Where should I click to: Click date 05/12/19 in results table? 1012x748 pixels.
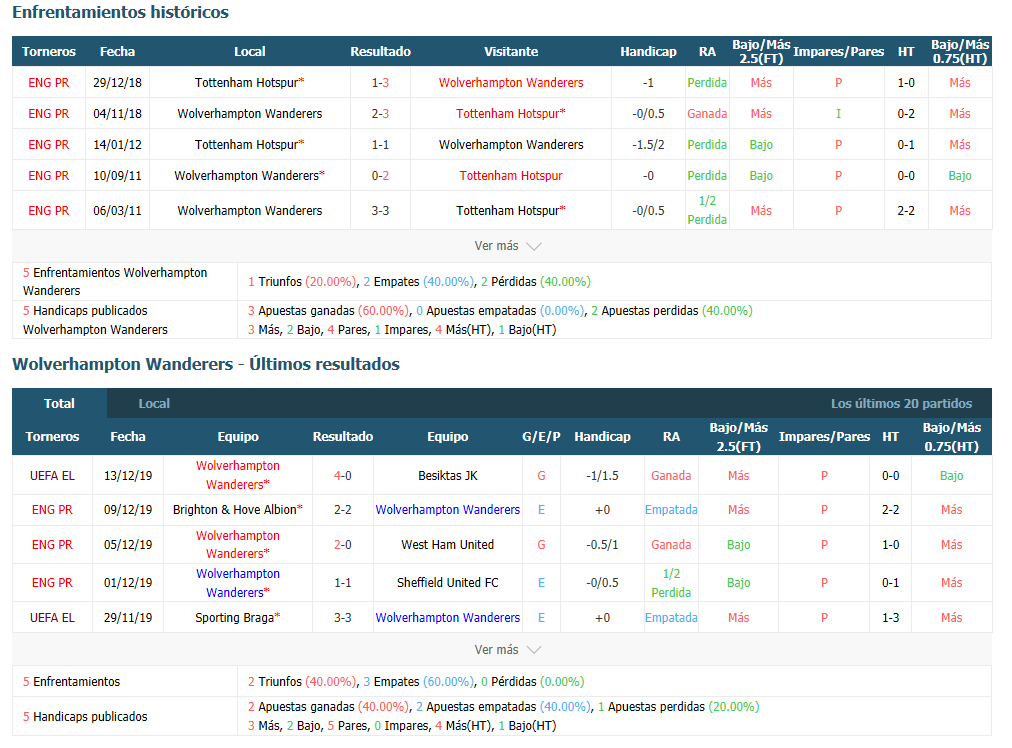[128, 545]
